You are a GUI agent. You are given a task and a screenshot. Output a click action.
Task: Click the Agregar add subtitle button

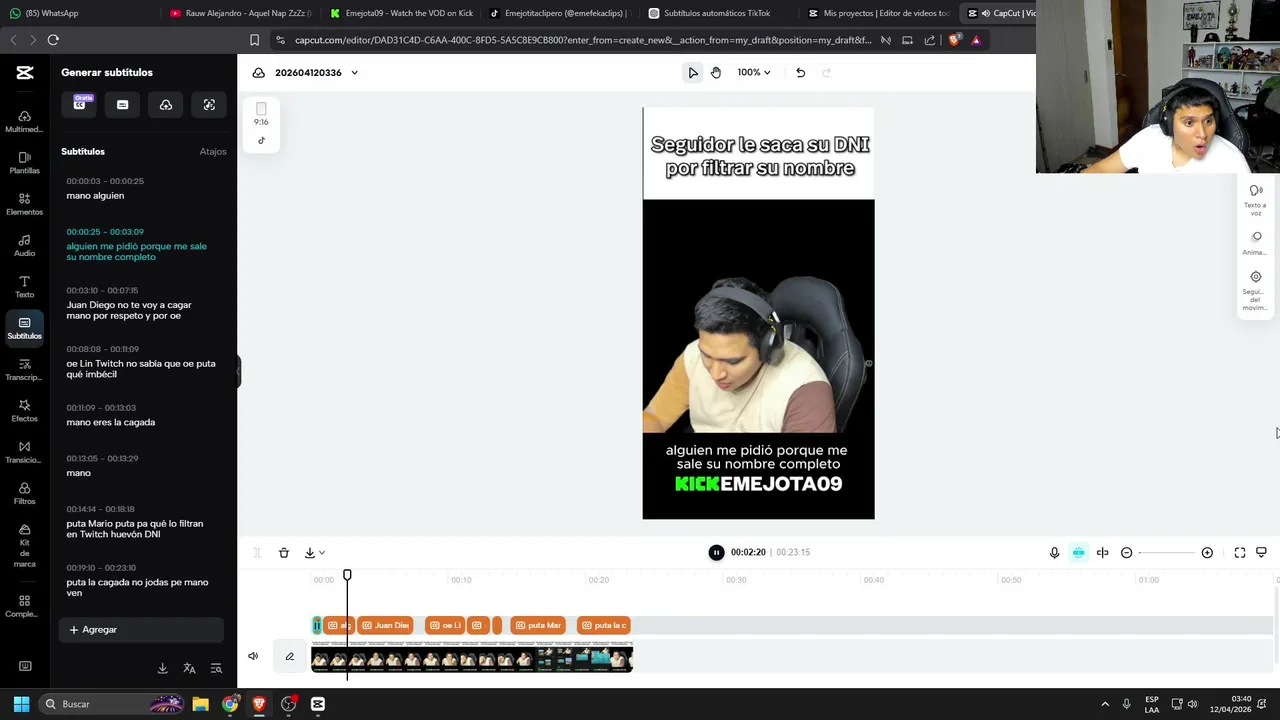[x=141, y=629]
